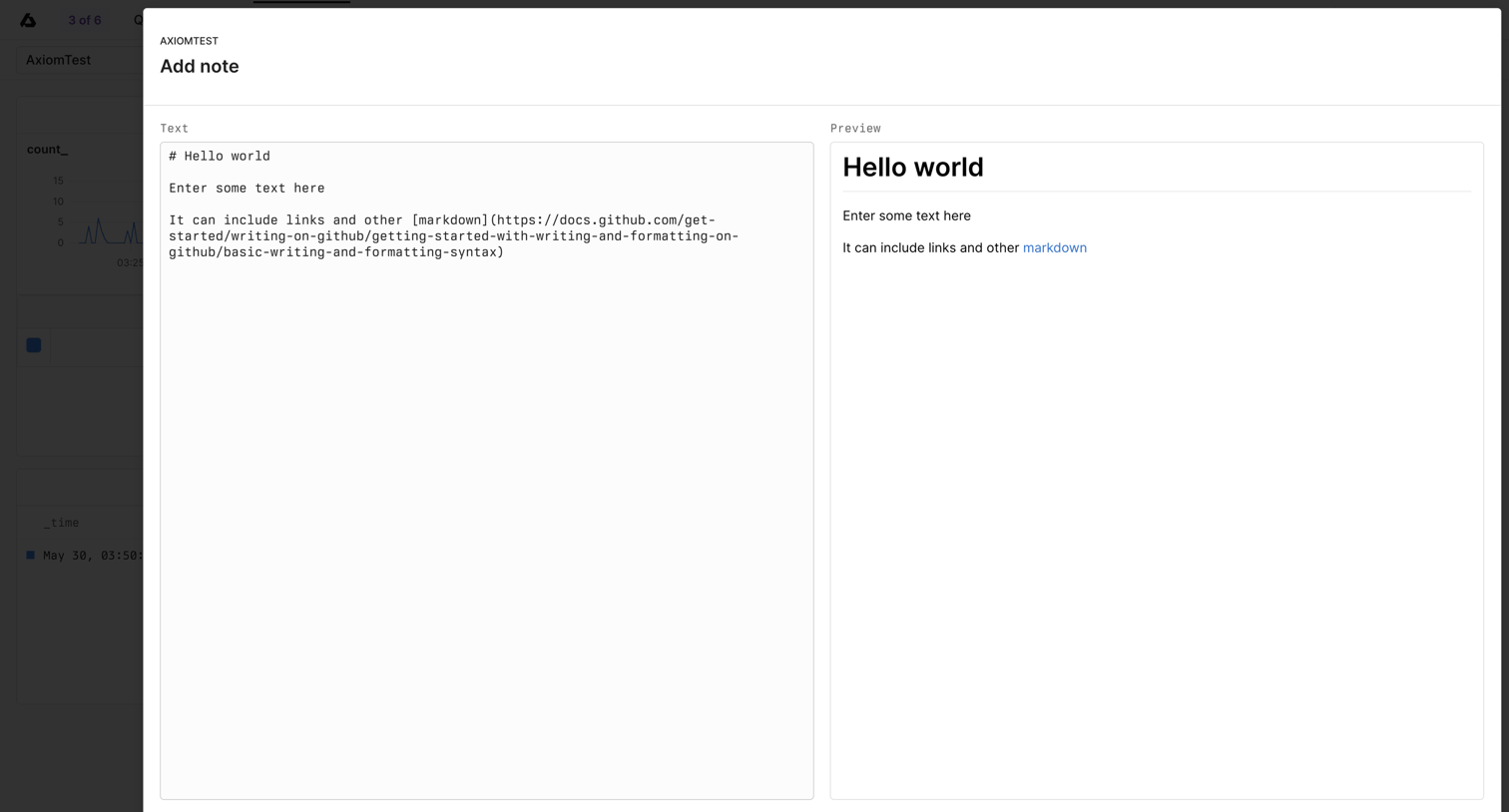Click the "Text" label above the editor
Image resolution: width=1509 pixels, height=812 pixels.
174,129
